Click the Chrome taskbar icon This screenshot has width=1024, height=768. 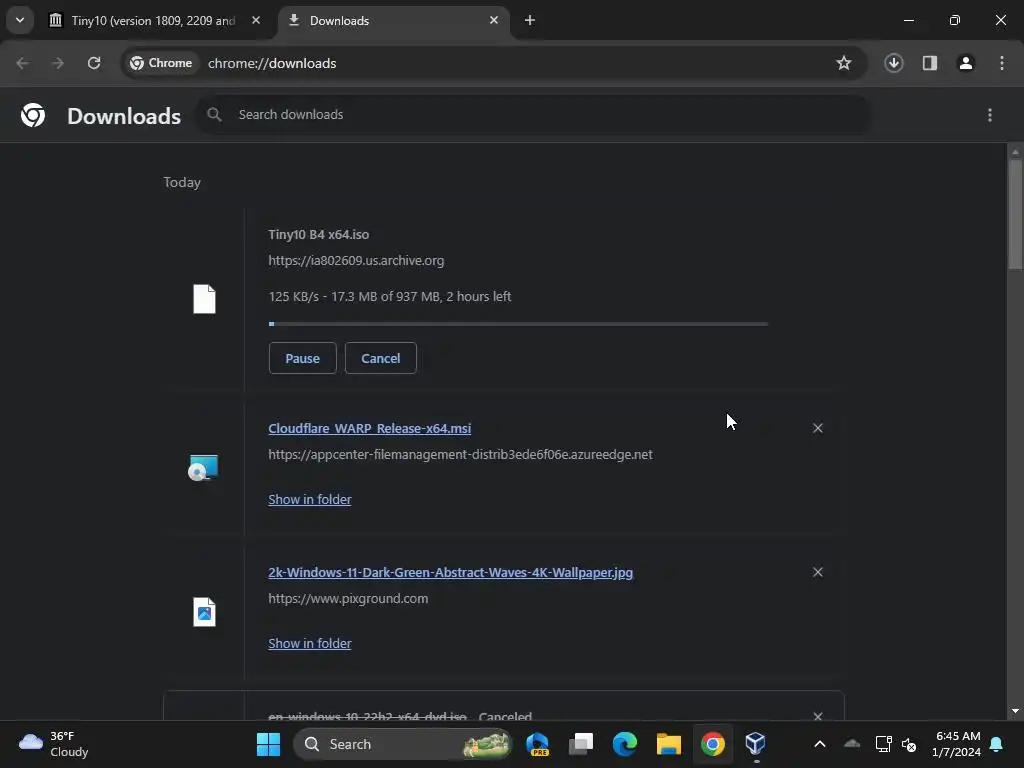pyautogui.click(x=712, y=744)
